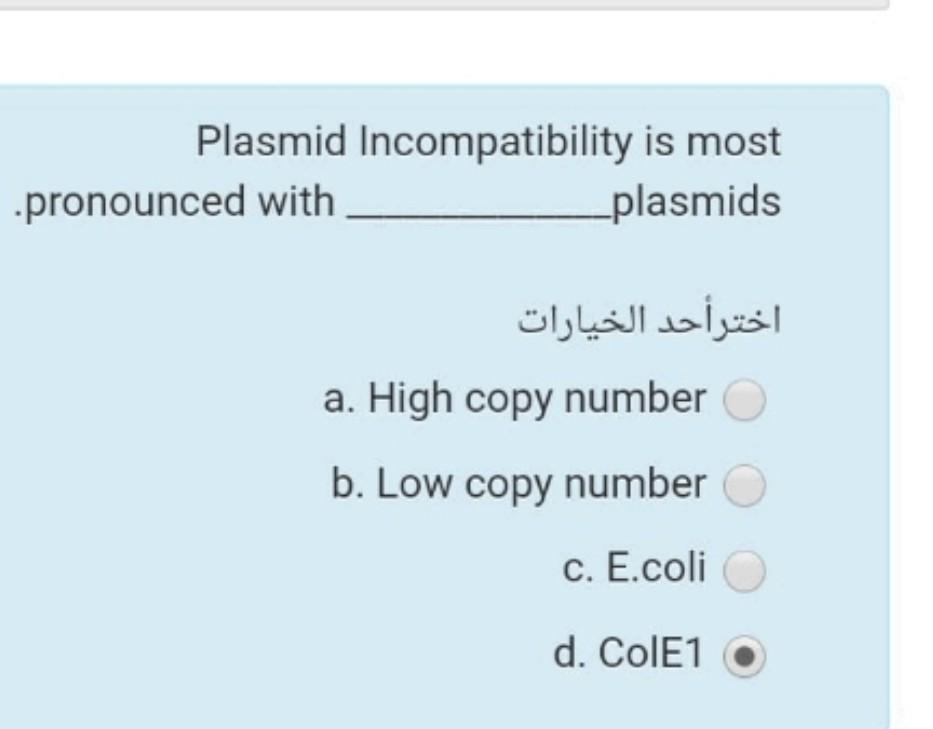Click the empty circle beside High copy number

click(x=745, y=397)
